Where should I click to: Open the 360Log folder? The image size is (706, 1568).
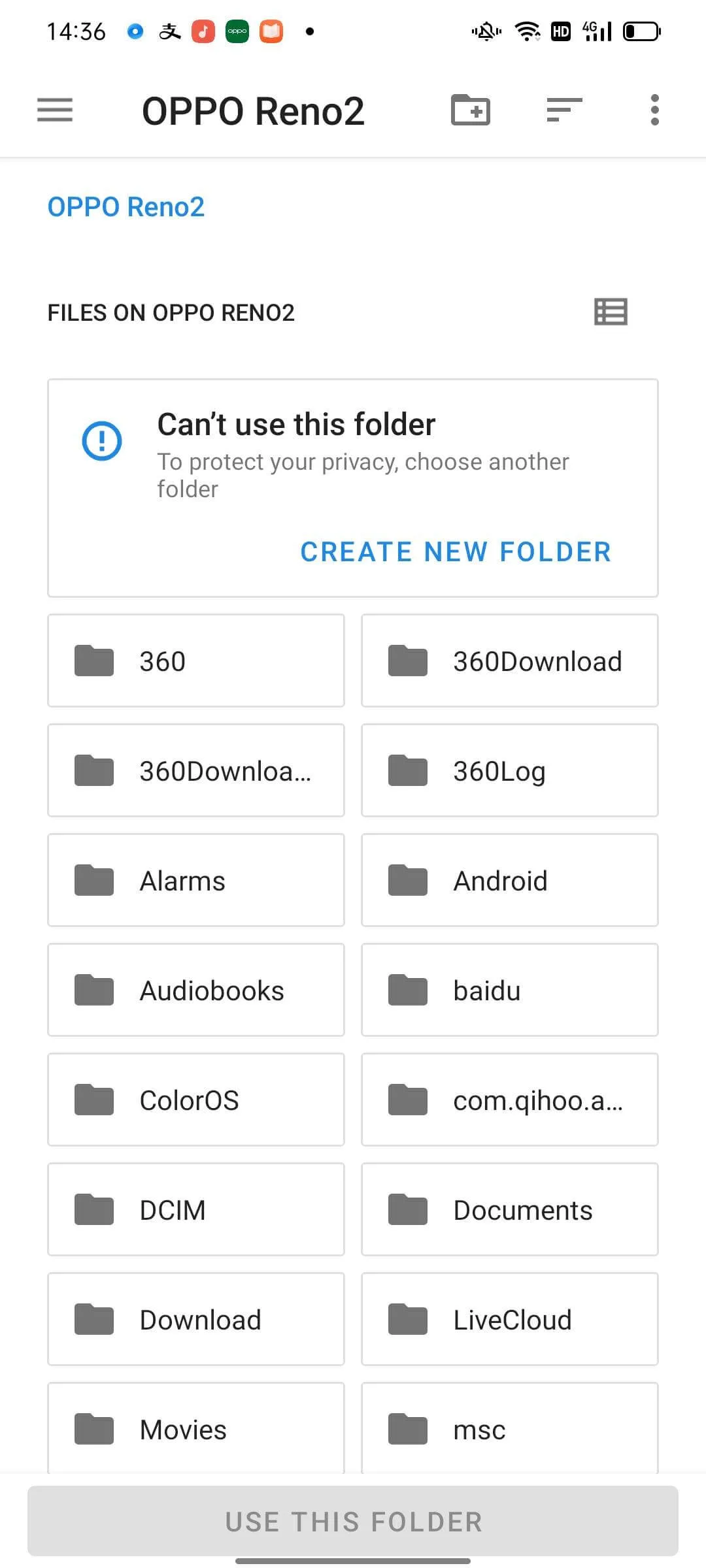click(x=510, y=770)
